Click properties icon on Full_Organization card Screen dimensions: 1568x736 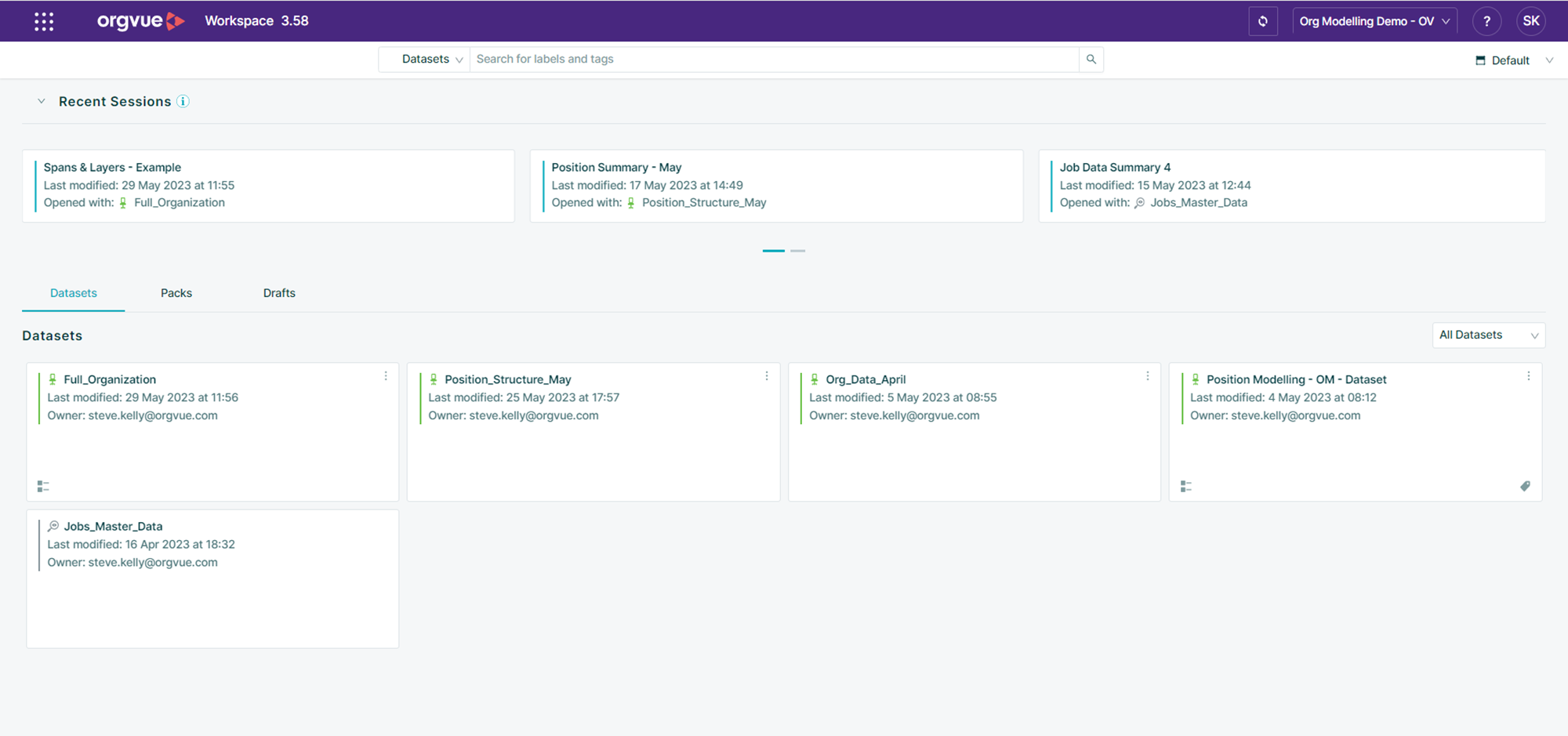click(x=43, y=487)
